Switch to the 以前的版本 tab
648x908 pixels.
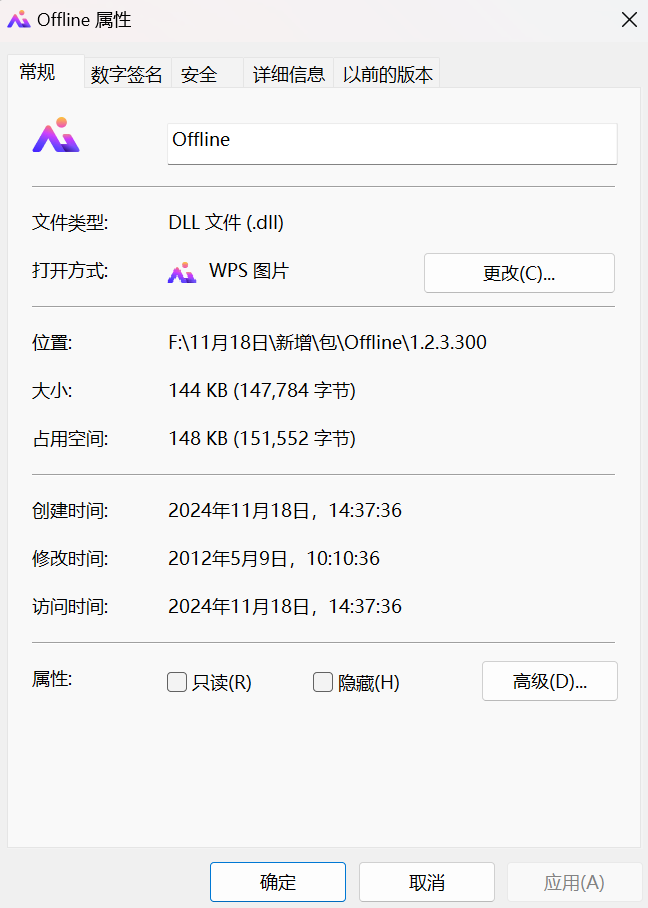click(387, 73)
